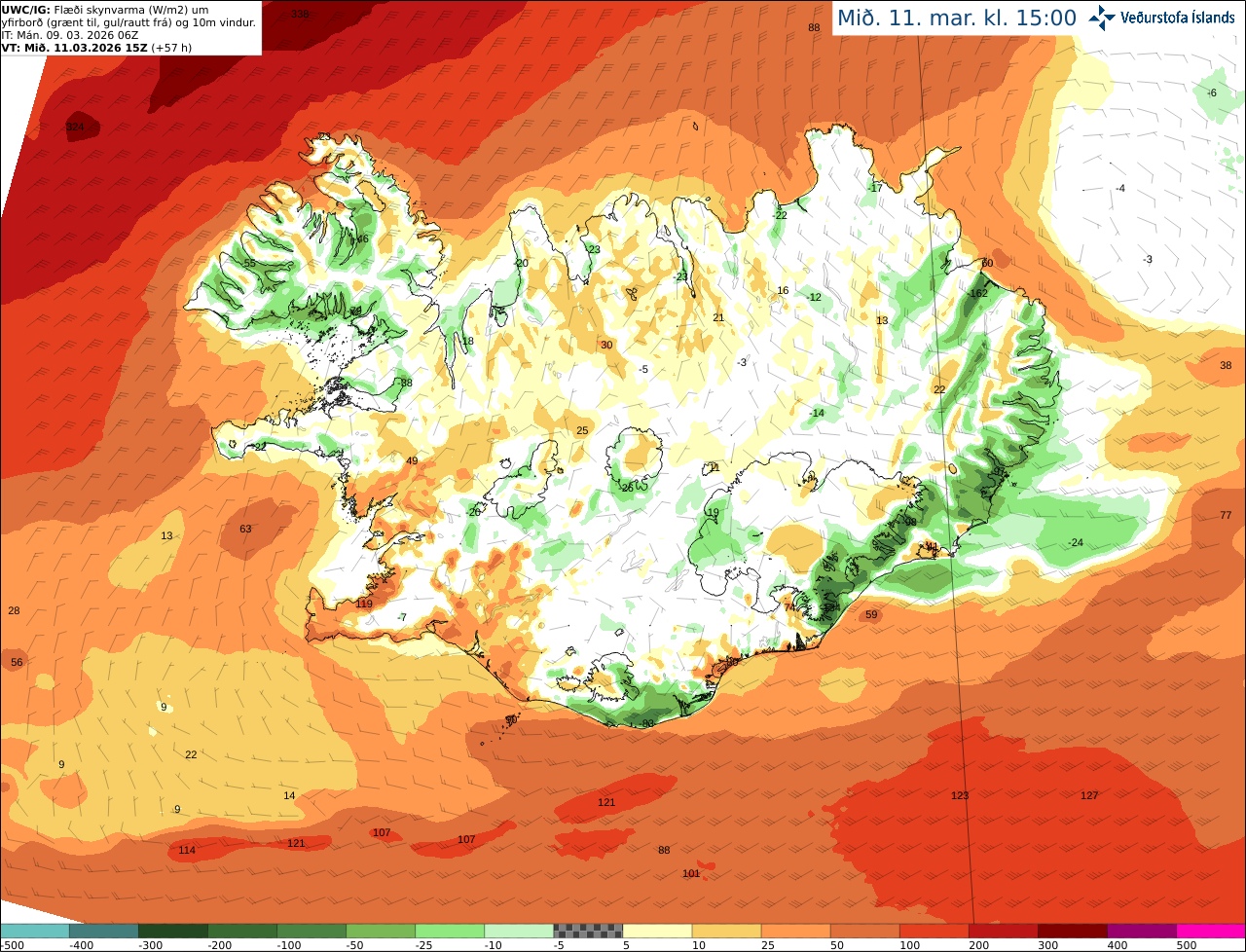Click the legend swatch between -100 and -50
The width and height of the screenshot is (1246, 952).
pos(311,931)
